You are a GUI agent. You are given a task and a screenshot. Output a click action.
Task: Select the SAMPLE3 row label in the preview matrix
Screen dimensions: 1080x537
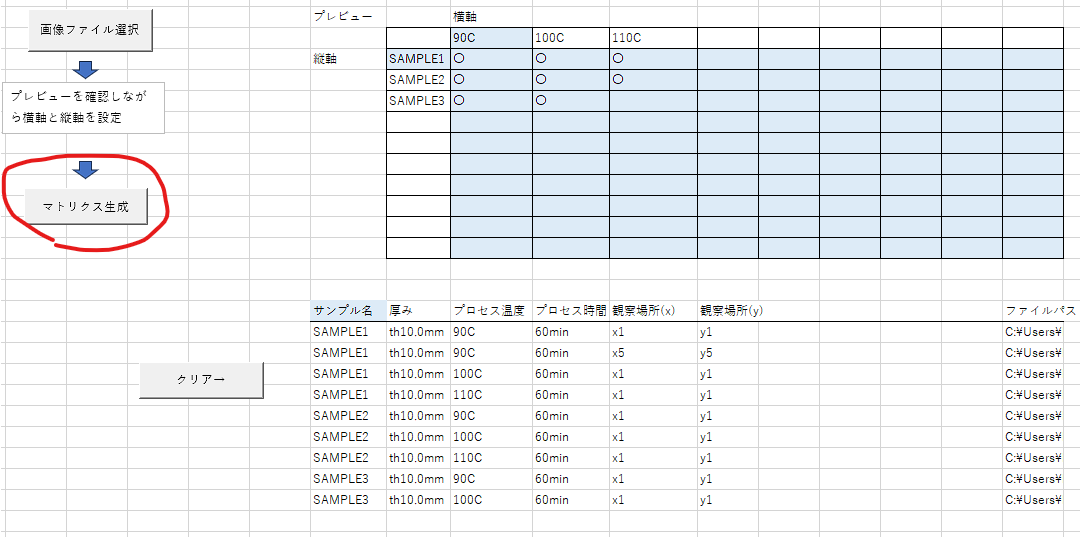point(419,101)
